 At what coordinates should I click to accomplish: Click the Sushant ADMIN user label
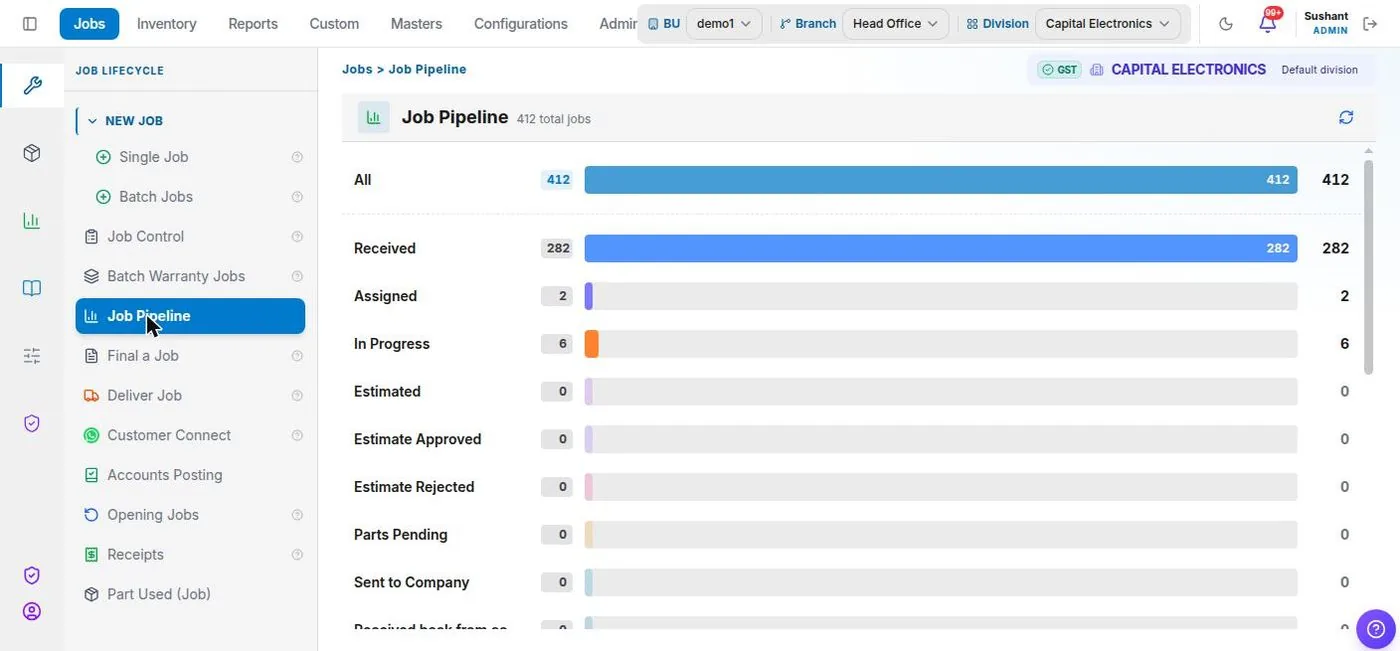point(1326,24)
